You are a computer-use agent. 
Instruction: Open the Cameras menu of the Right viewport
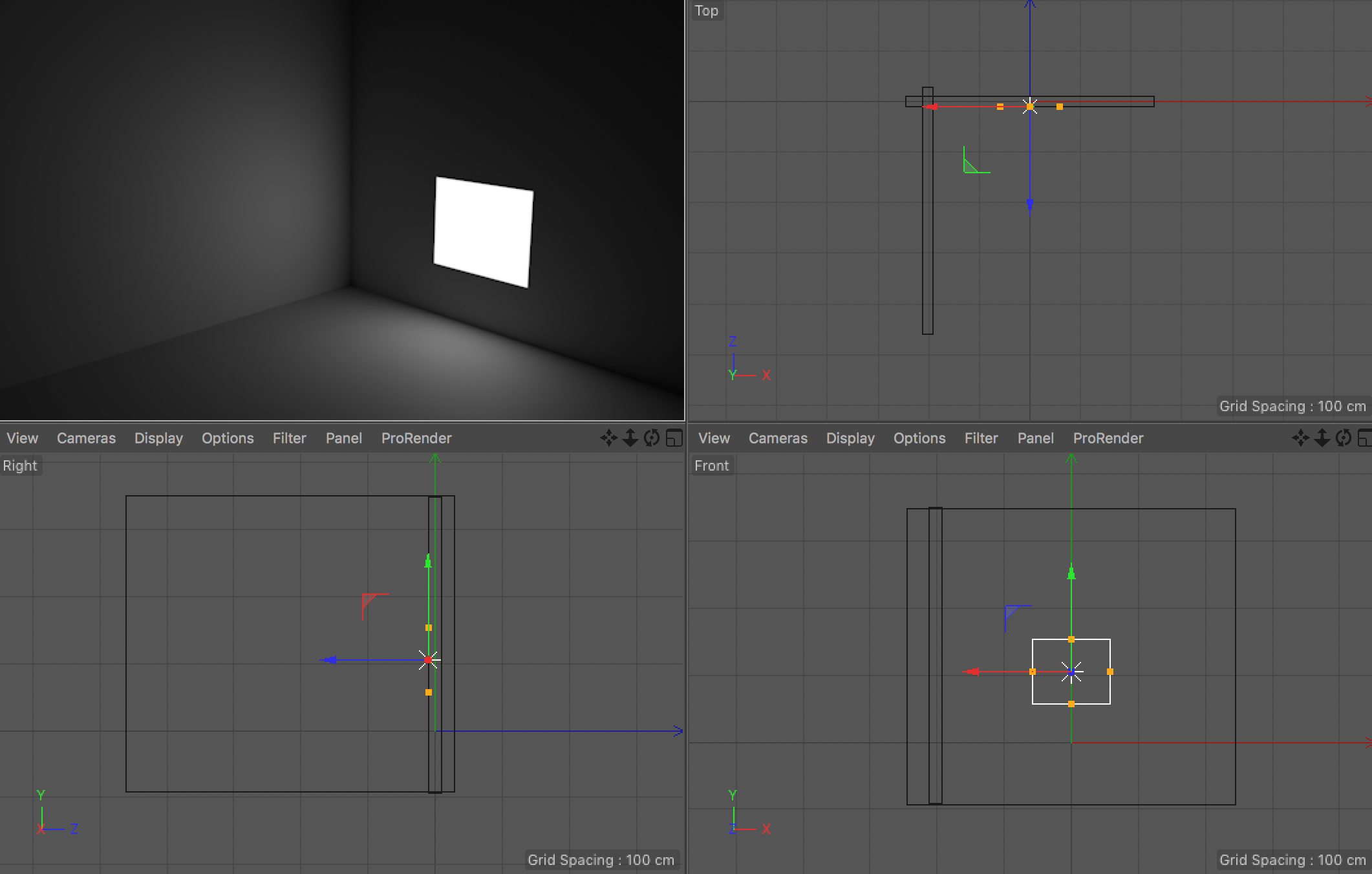click(x=86, y=438)
